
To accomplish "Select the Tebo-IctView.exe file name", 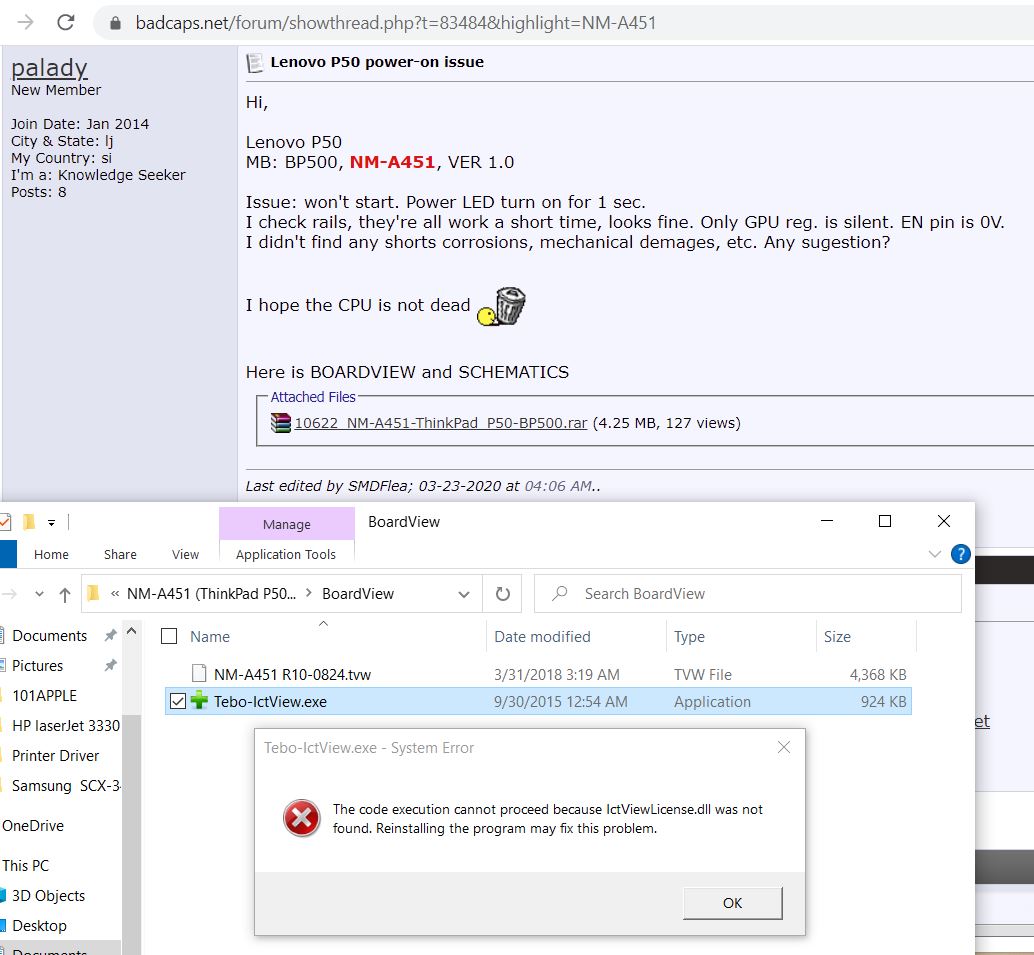I will 270,702.
